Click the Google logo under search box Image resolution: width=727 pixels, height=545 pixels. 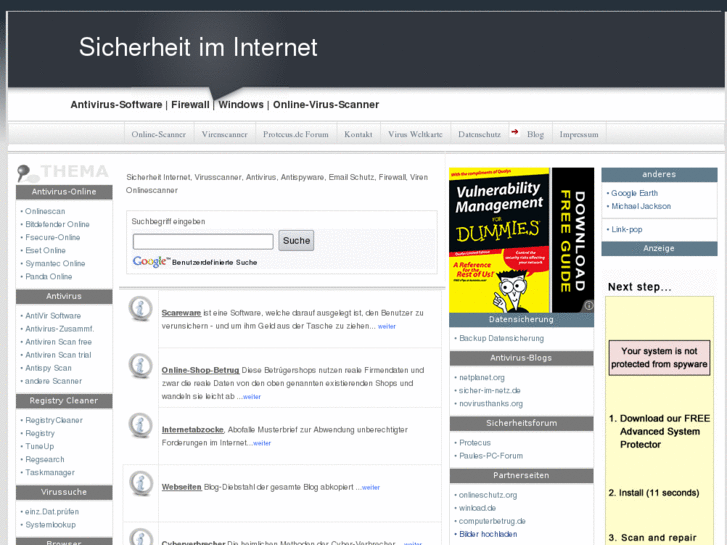150,262
